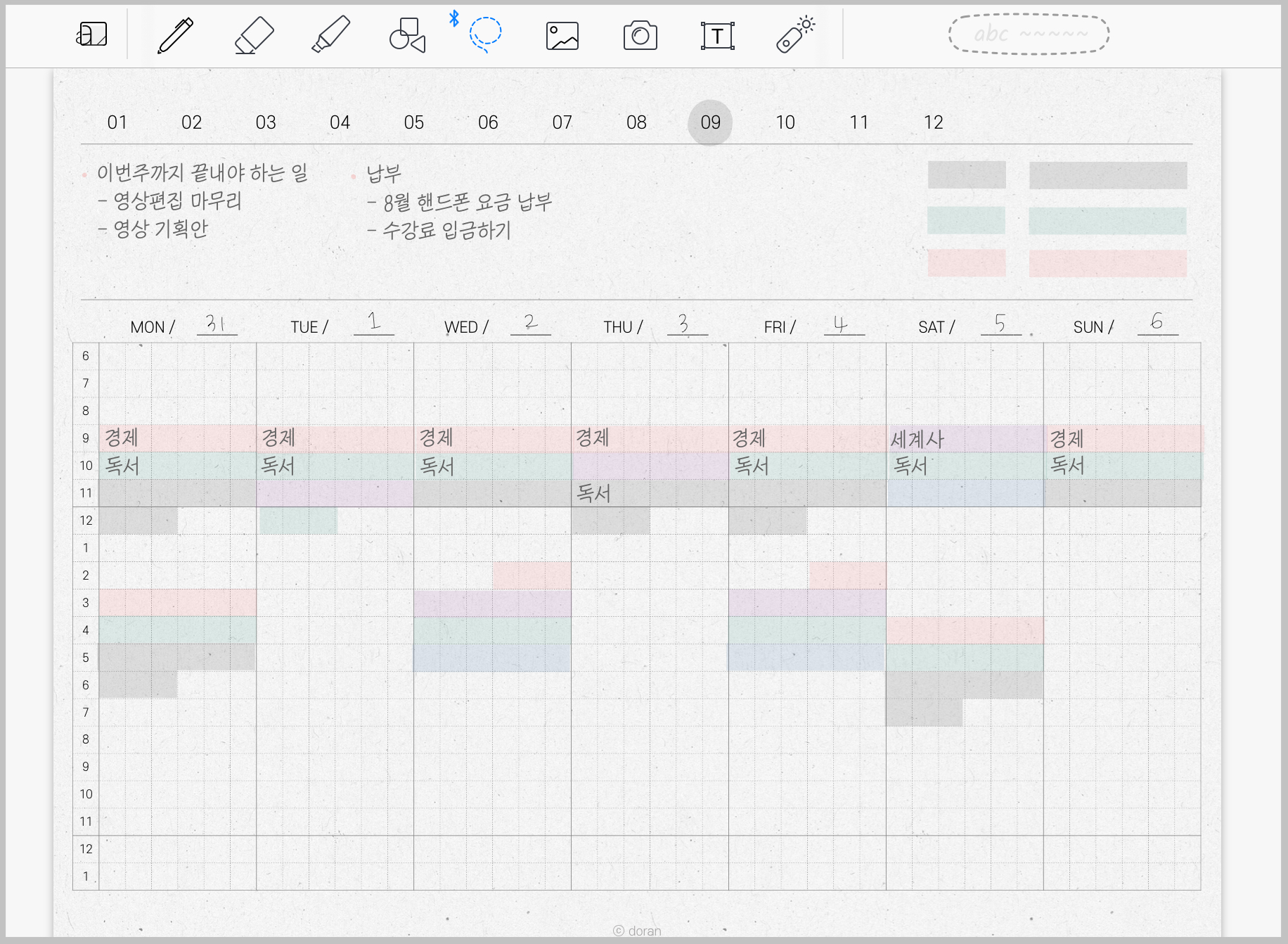
Task: Select the Pen tool
Action: (176, 35)
